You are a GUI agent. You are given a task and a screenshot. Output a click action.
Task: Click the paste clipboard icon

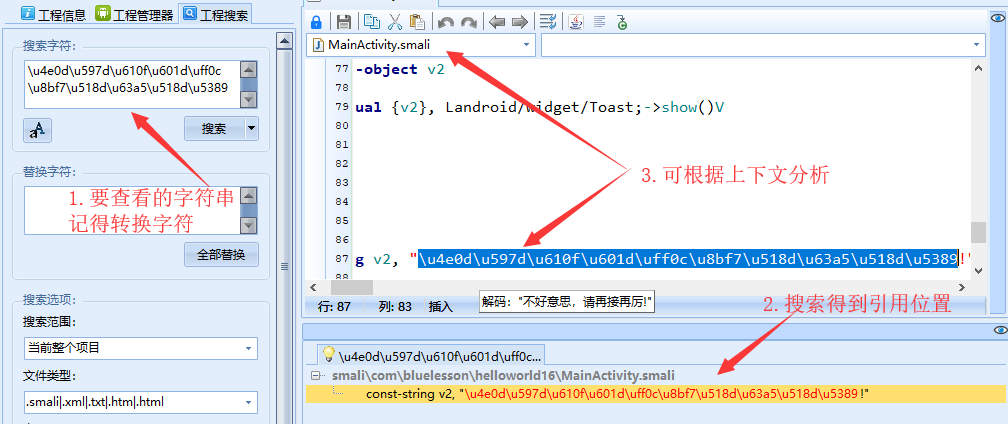417,21
